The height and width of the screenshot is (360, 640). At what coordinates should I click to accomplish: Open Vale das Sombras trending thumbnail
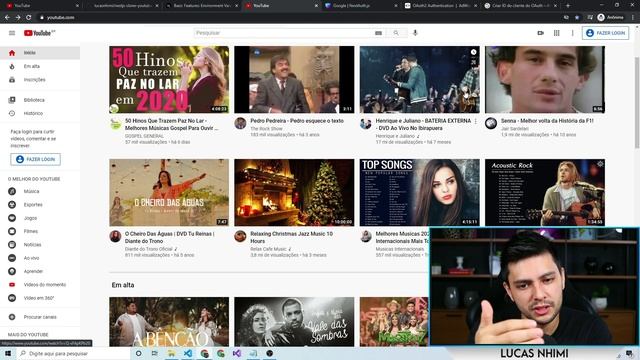click(x=294, y=322)
